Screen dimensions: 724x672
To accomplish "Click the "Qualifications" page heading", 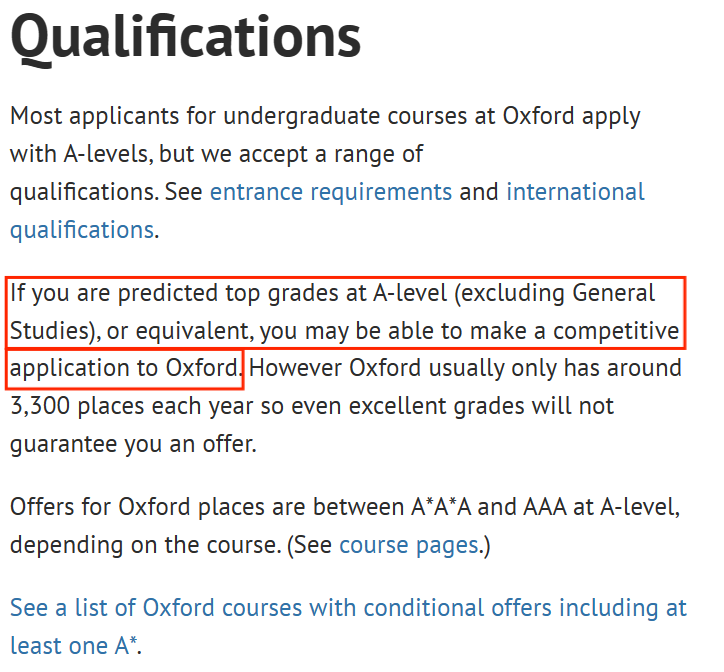I will coord(185,37).
